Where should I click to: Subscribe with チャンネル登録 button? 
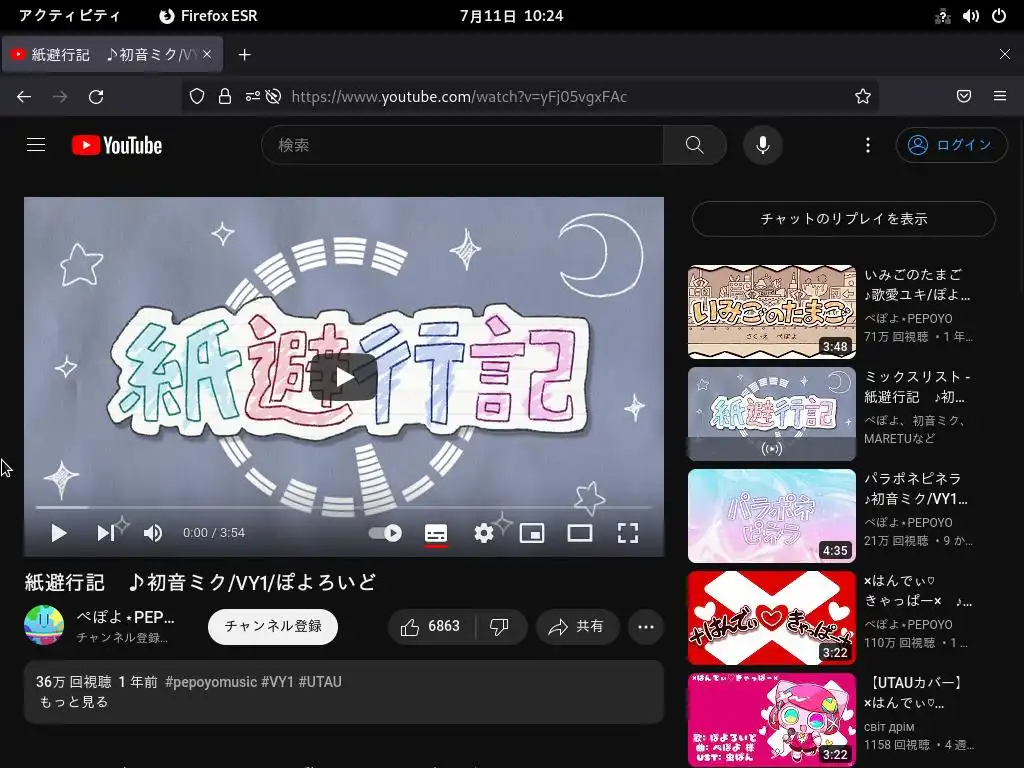(x=273, y=626)
